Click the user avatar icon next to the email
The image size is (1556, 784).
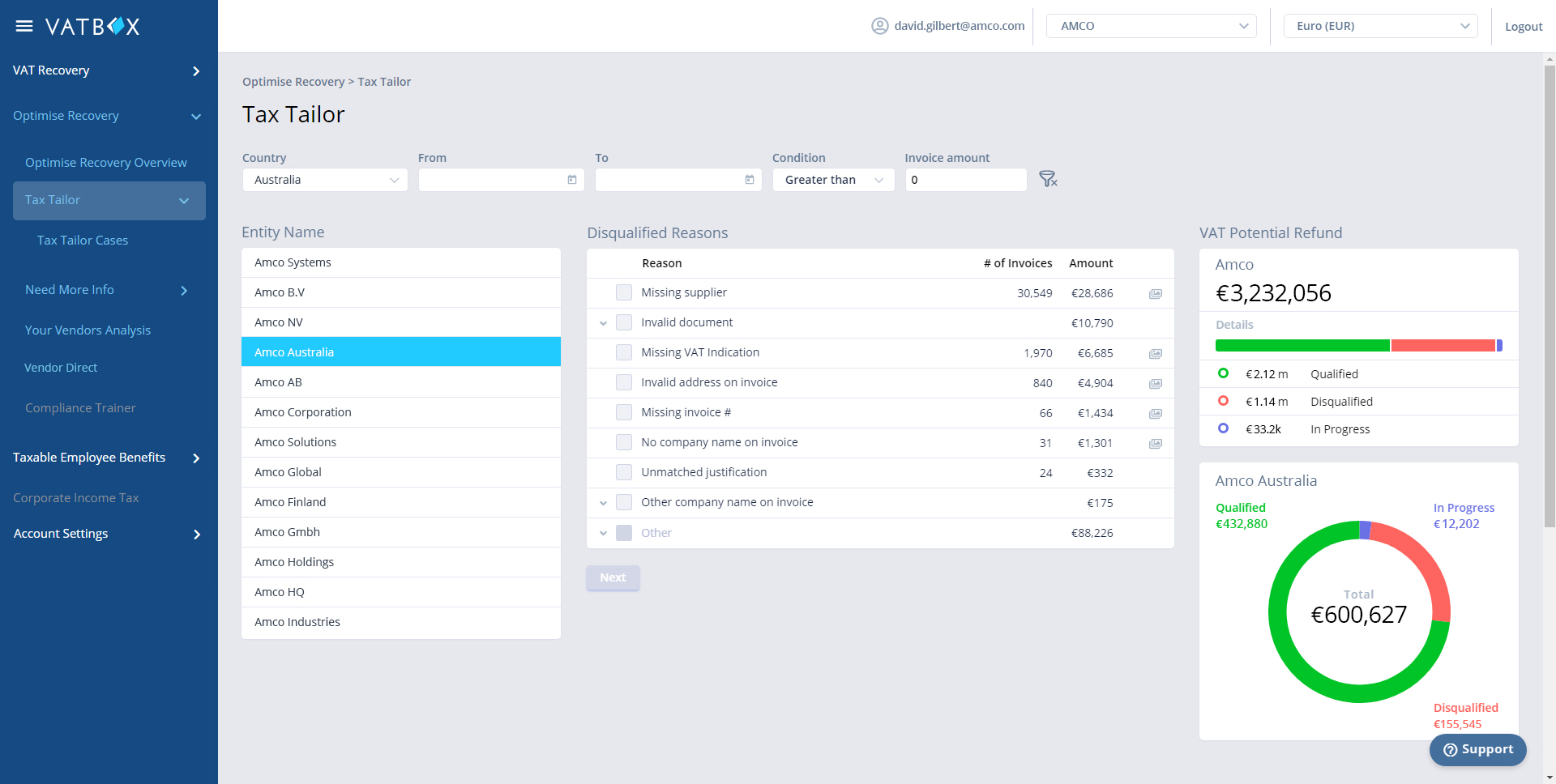879,25
